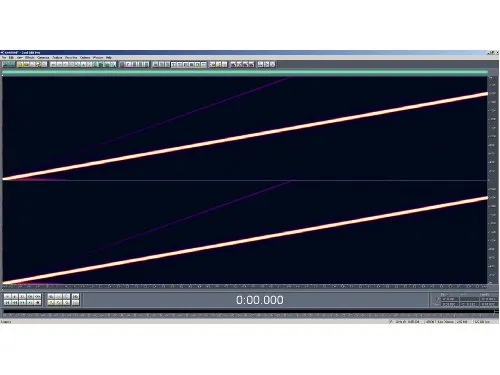Click the Fast Forward transport button

tap(22, 303)
